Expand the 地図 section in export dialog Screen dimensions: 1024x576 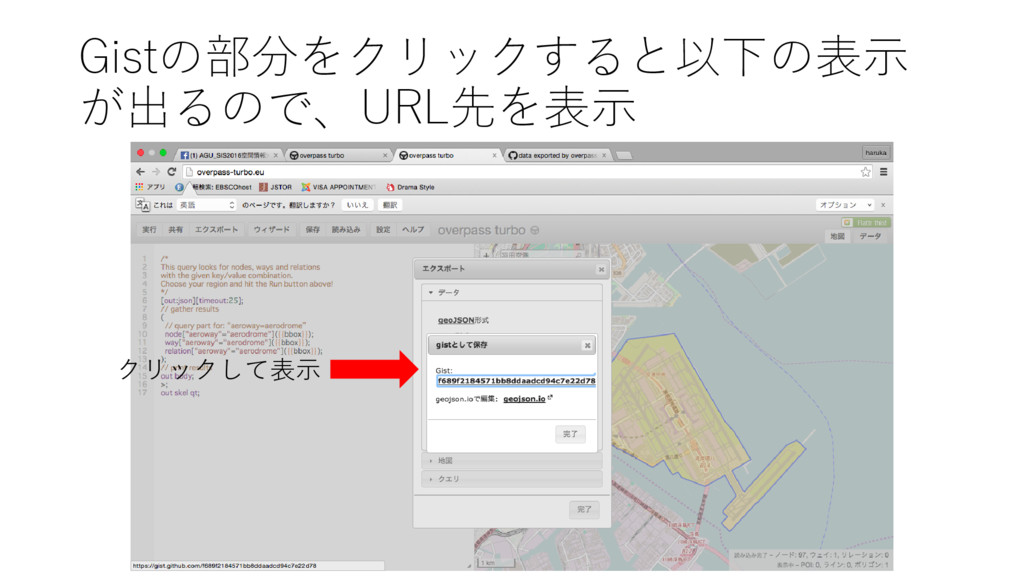click(x=511, y=461)
